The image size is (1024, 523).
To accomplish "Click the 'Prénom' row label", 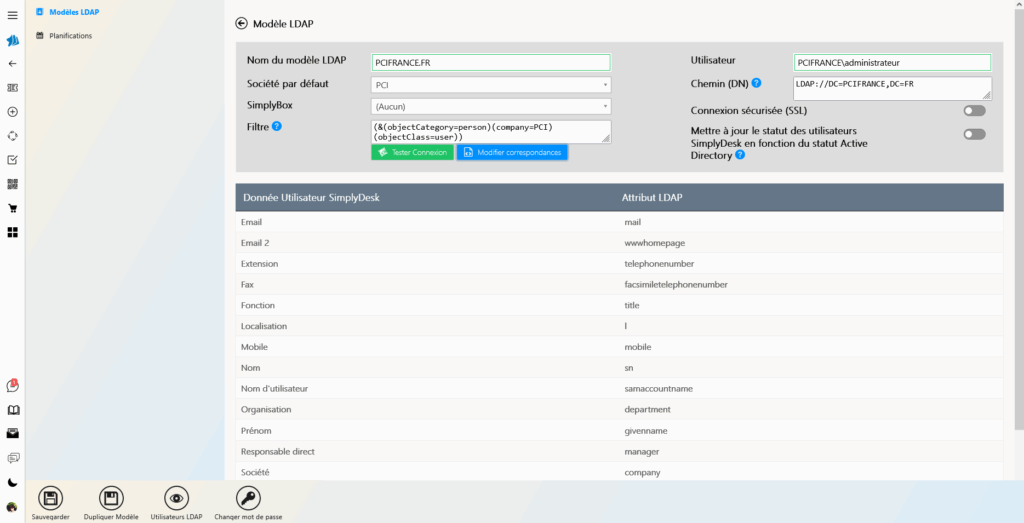I will pos(256,431).
